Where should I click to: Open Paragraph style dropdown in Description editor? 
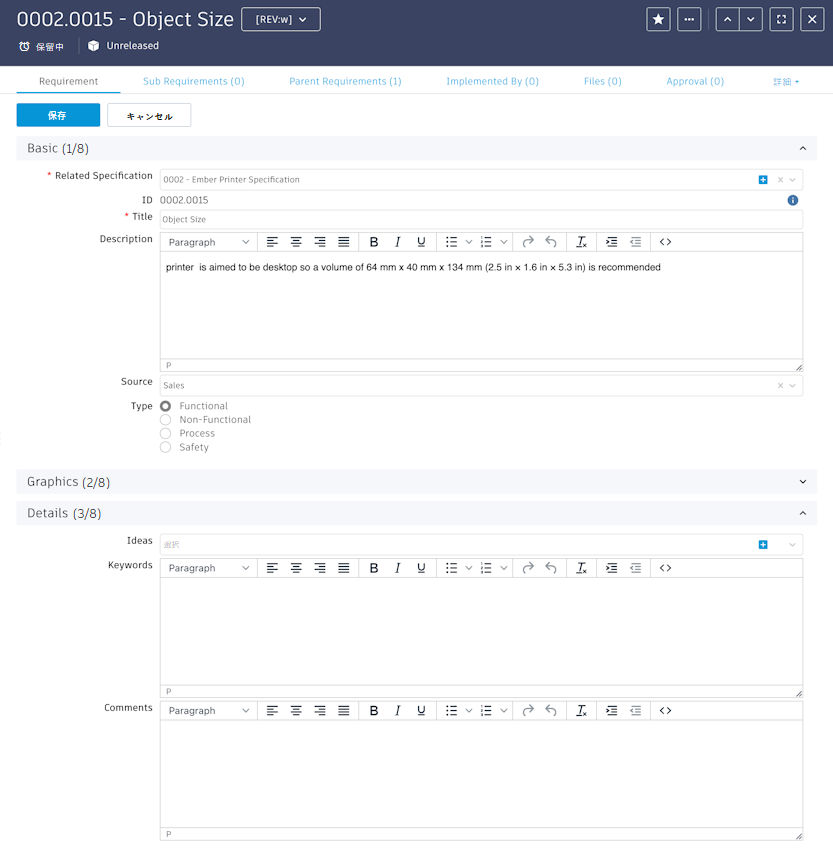pyautogui.click(x=209, y=242)
